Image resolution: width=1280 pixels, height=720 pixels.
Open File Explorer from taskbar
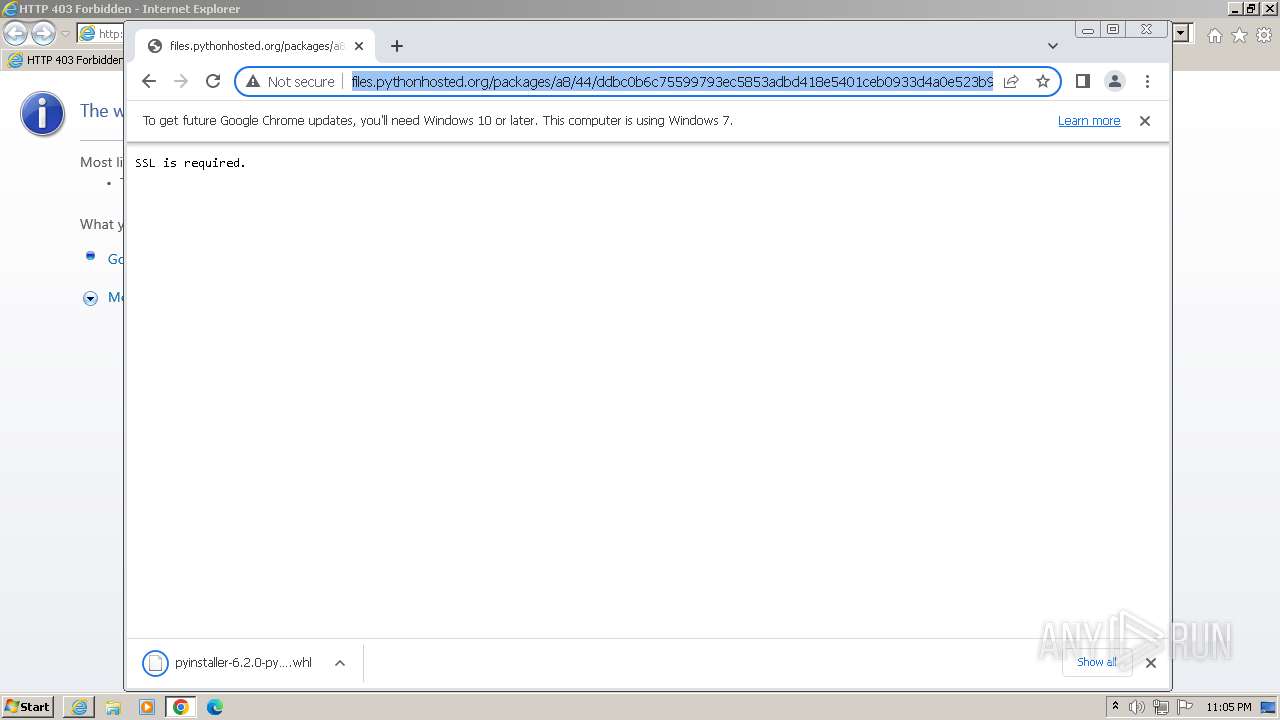[113, 707]
